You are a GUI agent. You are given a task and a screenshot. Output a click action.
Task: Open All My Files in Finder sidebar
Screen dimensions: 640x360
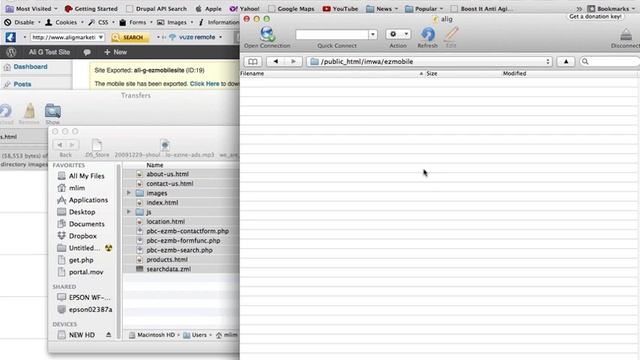coord(81,176)
